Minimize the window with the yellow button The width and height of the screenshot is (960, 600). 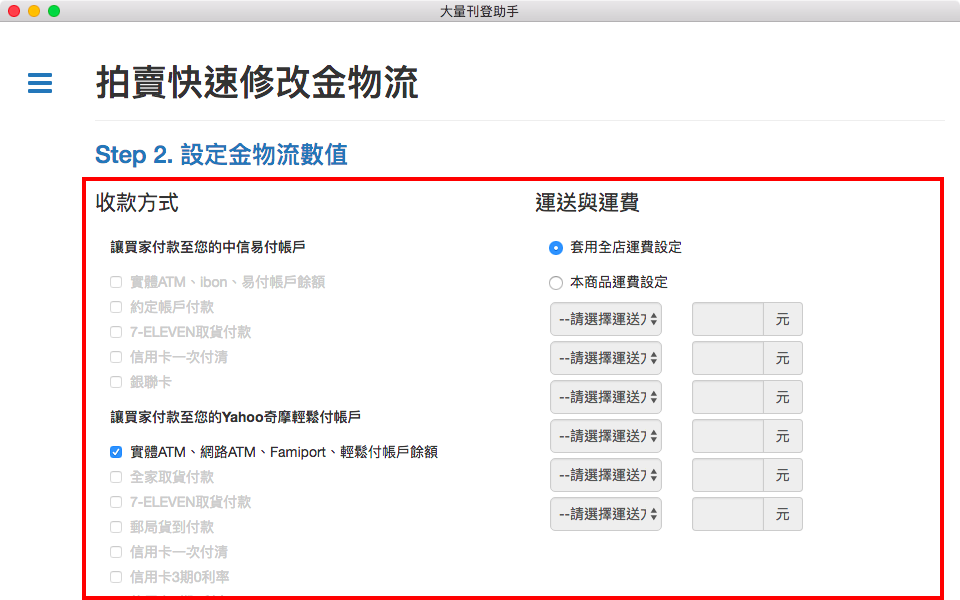tap(34, 11)
